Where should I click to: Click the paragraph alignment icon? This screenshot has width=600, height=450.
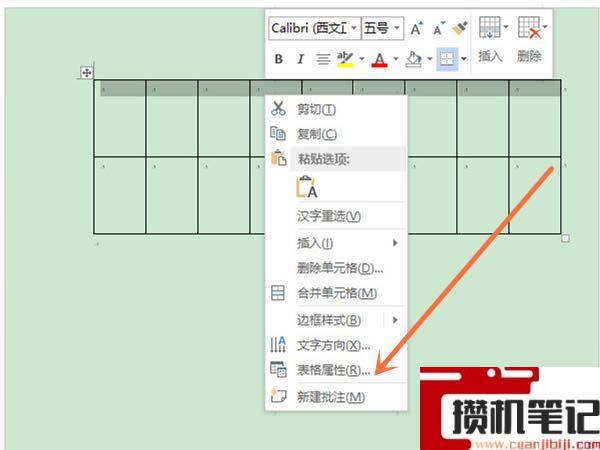tap(323, 59)
